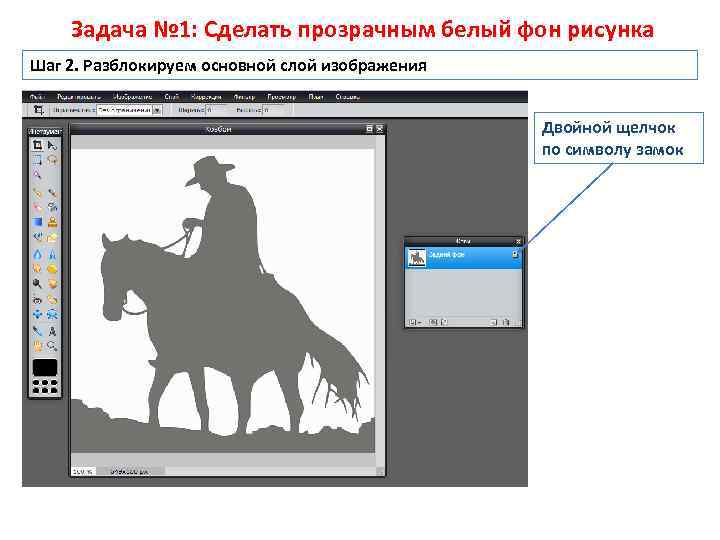Select the Dodge tool
This screenshot has height=540, width=720.
(38, 284)
